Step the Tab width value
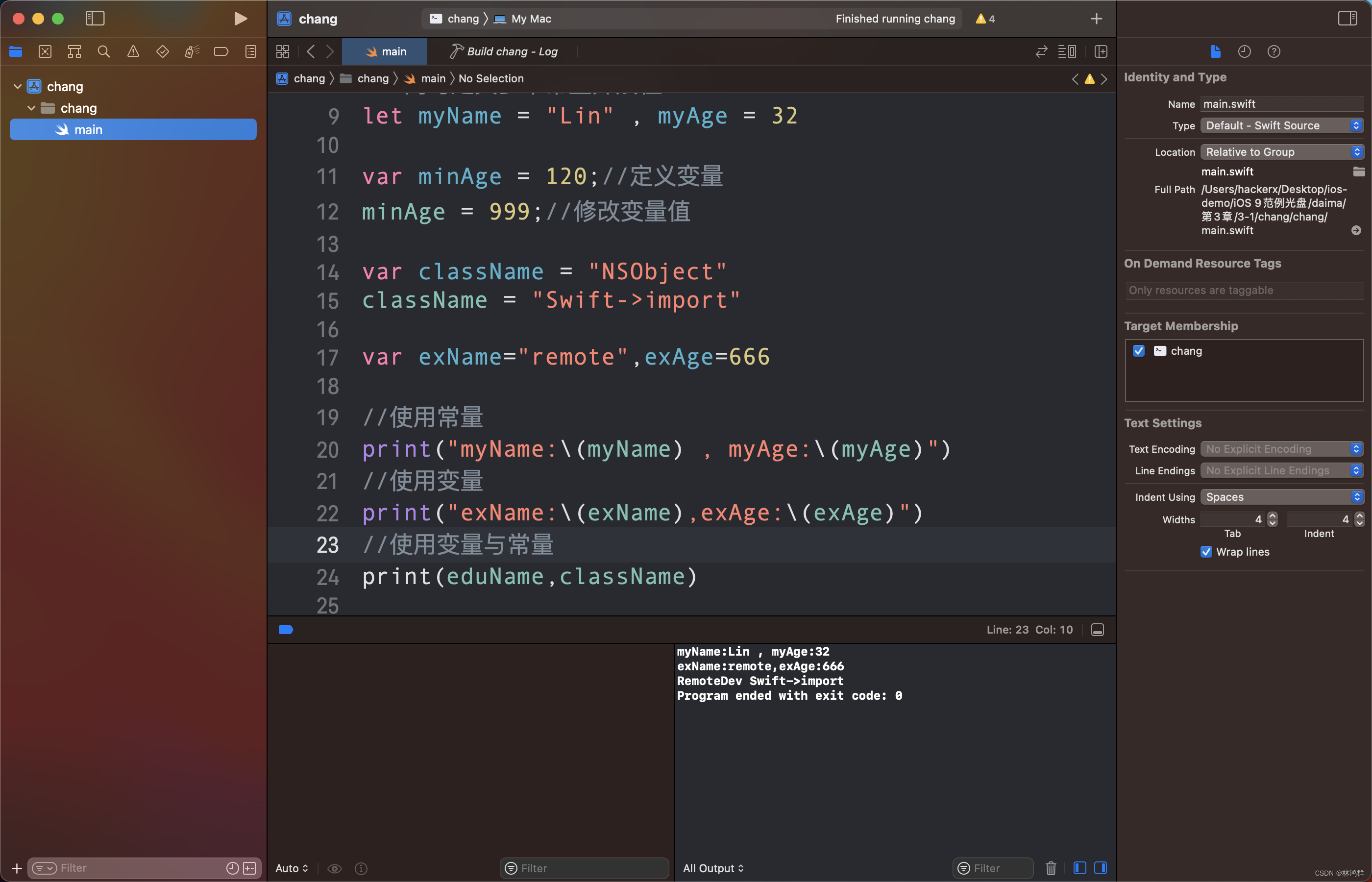This screenshot has width=1372, height=882. (1273, 519)
